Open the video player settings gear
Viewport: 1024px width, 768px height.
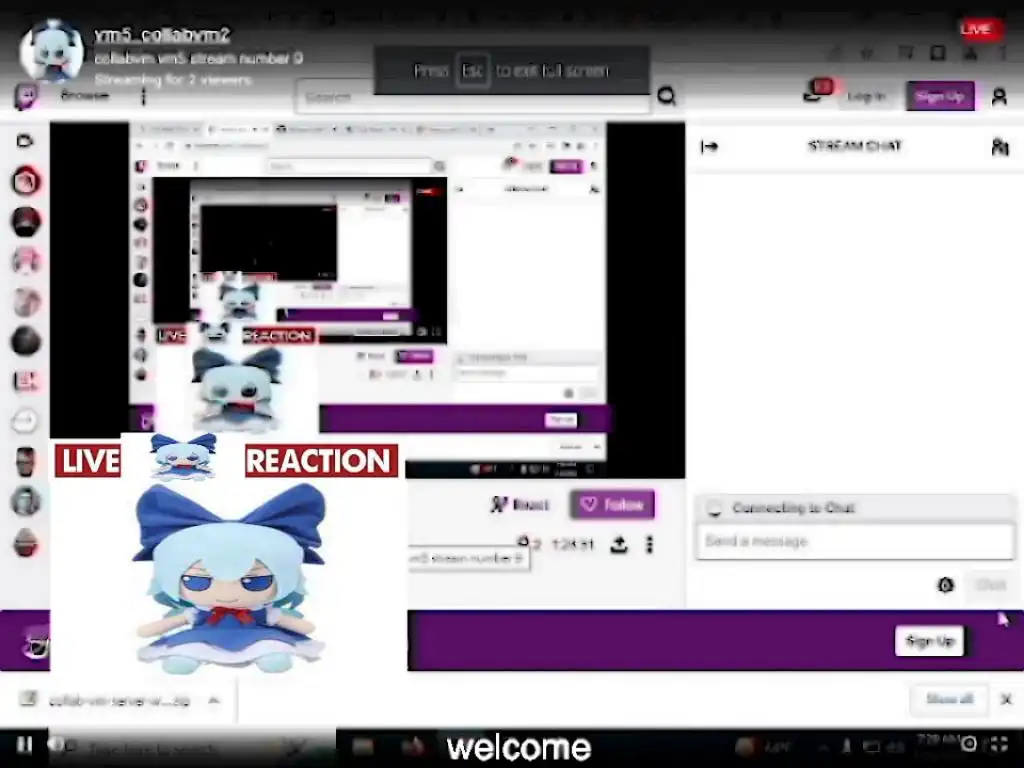[x=970, y=744]
